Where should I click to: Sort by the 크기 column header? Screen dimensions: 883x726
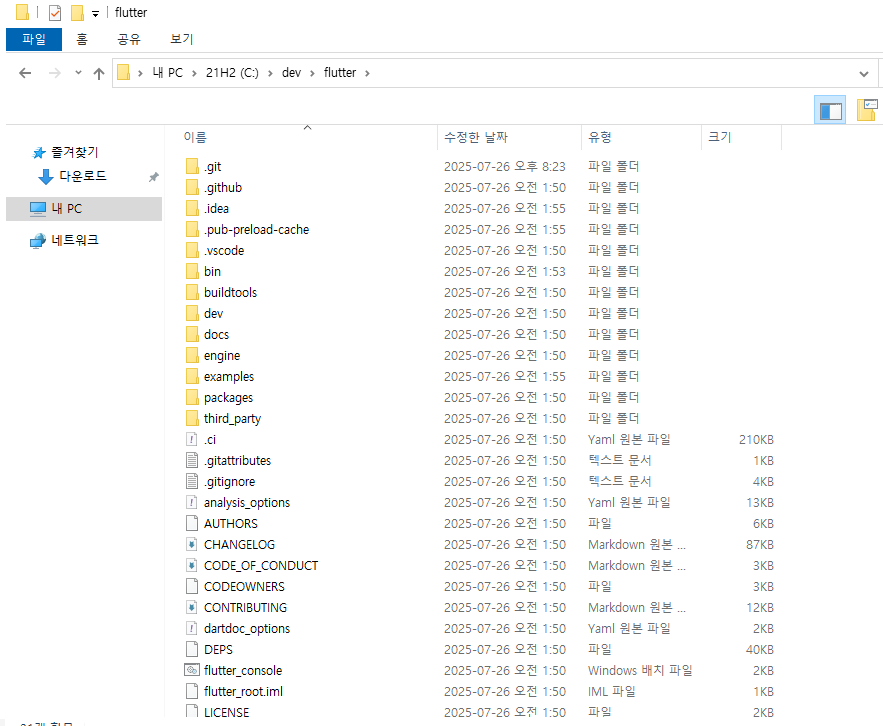pyautogui.click(x=742, y=137)
